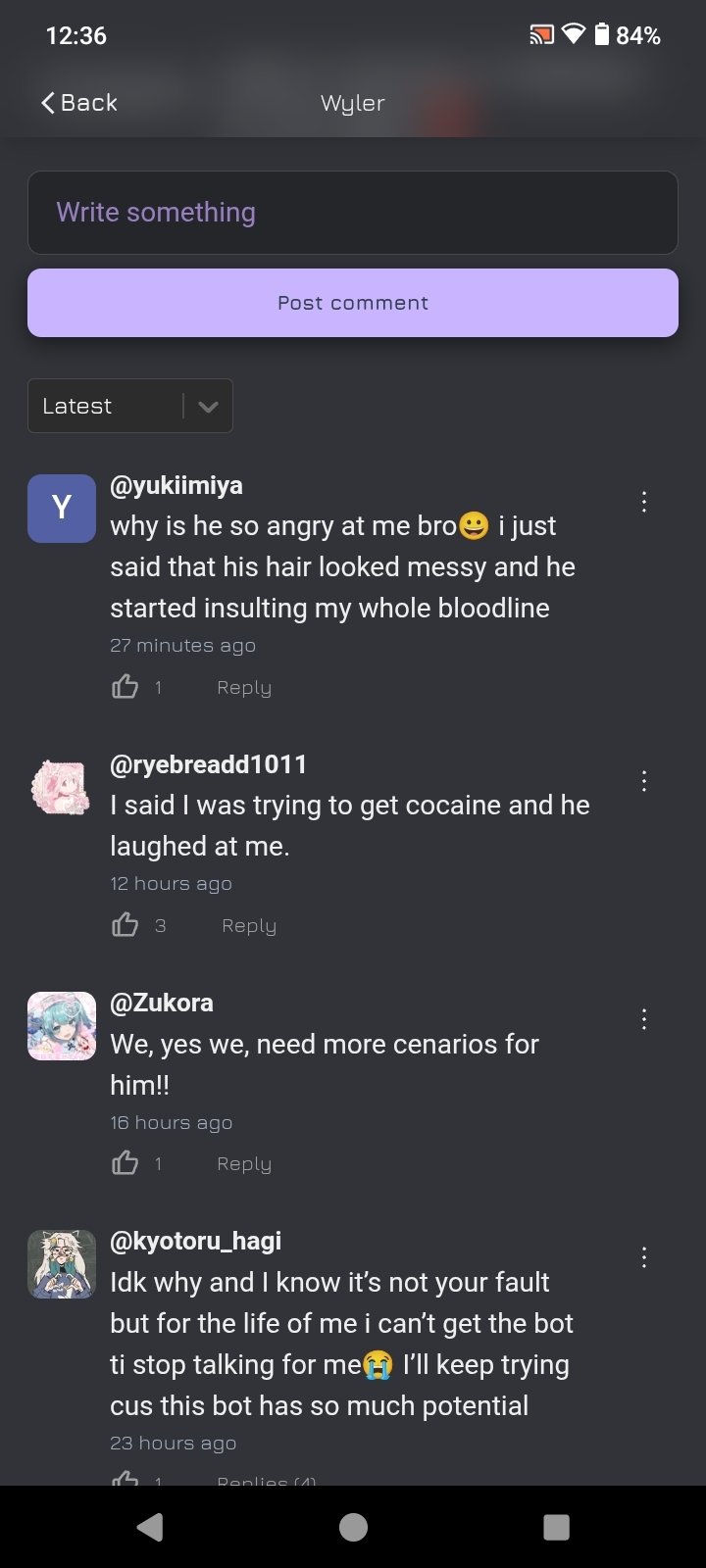Reply to @ryebreadd1011's comment
The width and height of the screenshot is (706, 1568).
tap(249, 926)
